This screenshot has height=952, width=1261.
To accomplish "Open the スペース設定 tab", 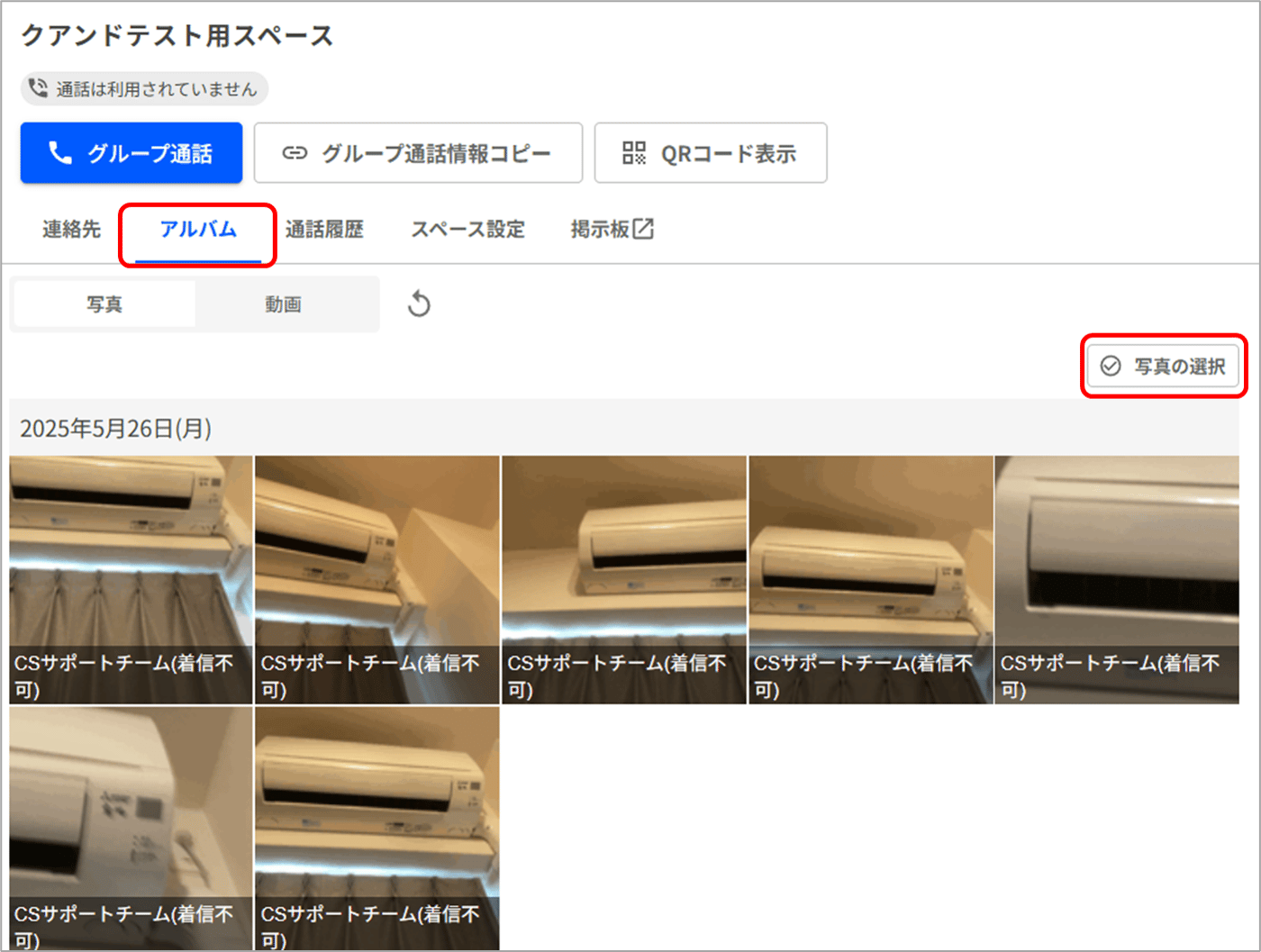I will coord(467,230).
